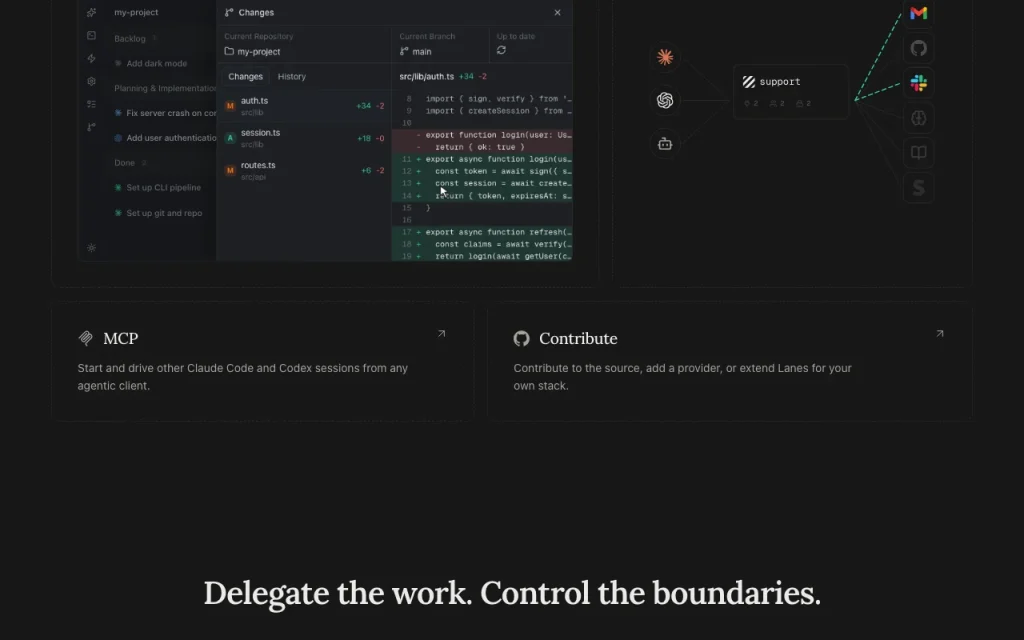Expand the Planning & Implementation section
Image resolution: width=1024 pixels, height=640 pixels.
click(x=165, y=88)
